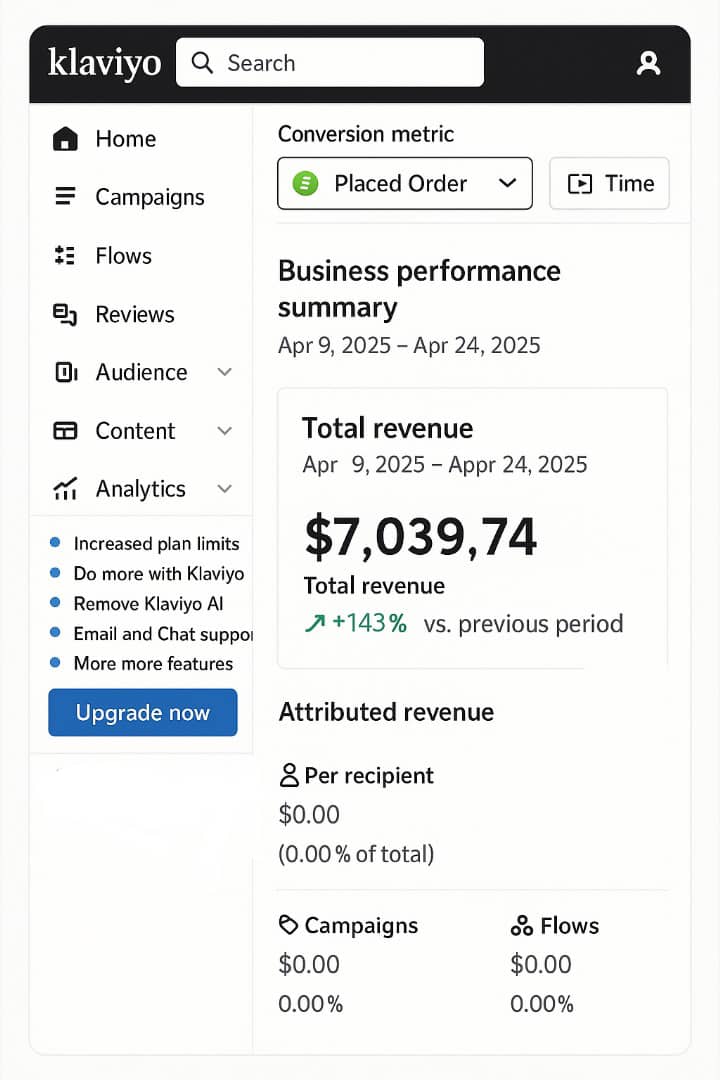Expand the Analytics chevron
Image resolution: width=720 pixels, height=1080 pixels.
(225, 488)
